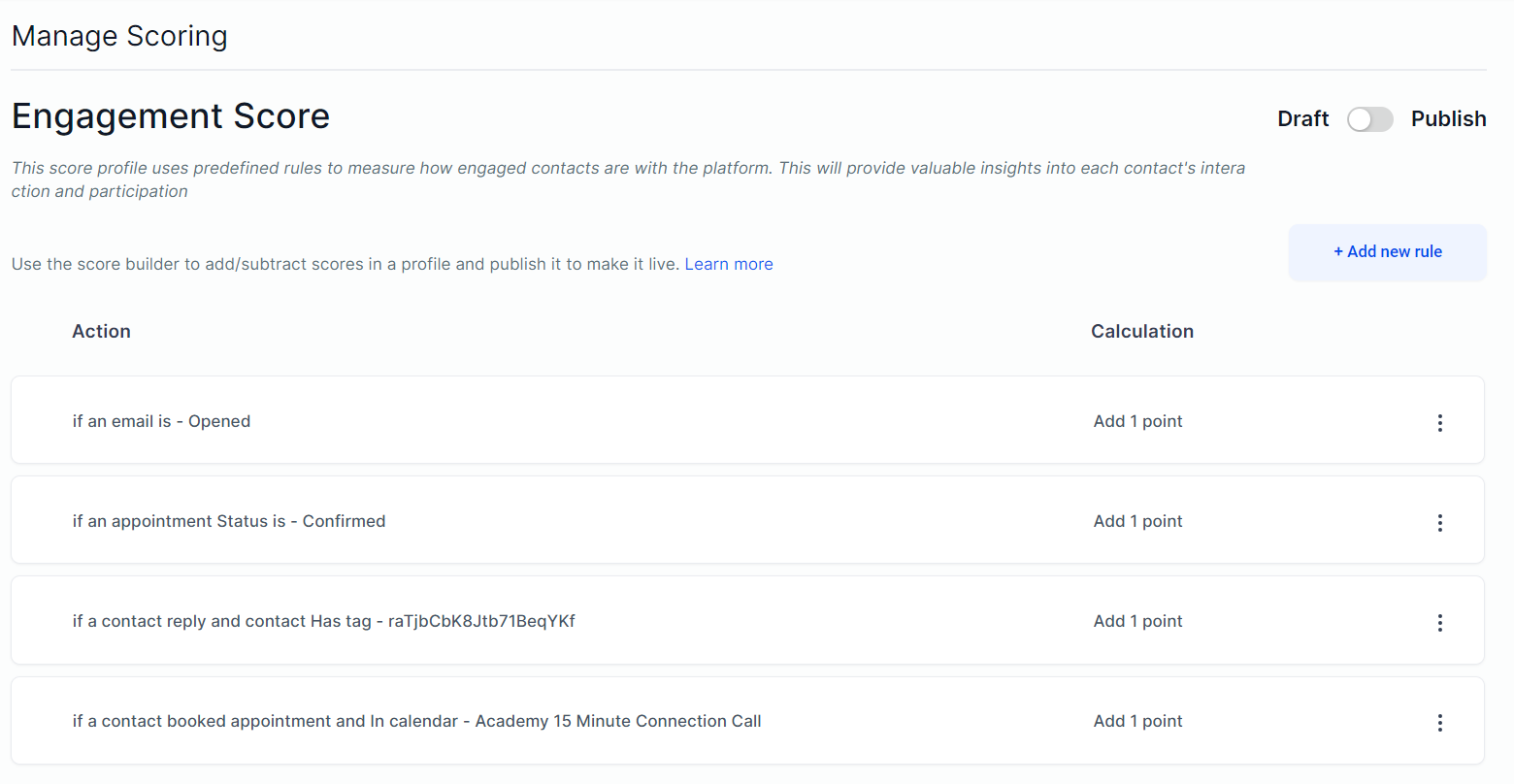This screenshot has height=784, width=1514.
Task: Click the Add new rule button
Action: pyautogui.click(x=1387, y=252)
